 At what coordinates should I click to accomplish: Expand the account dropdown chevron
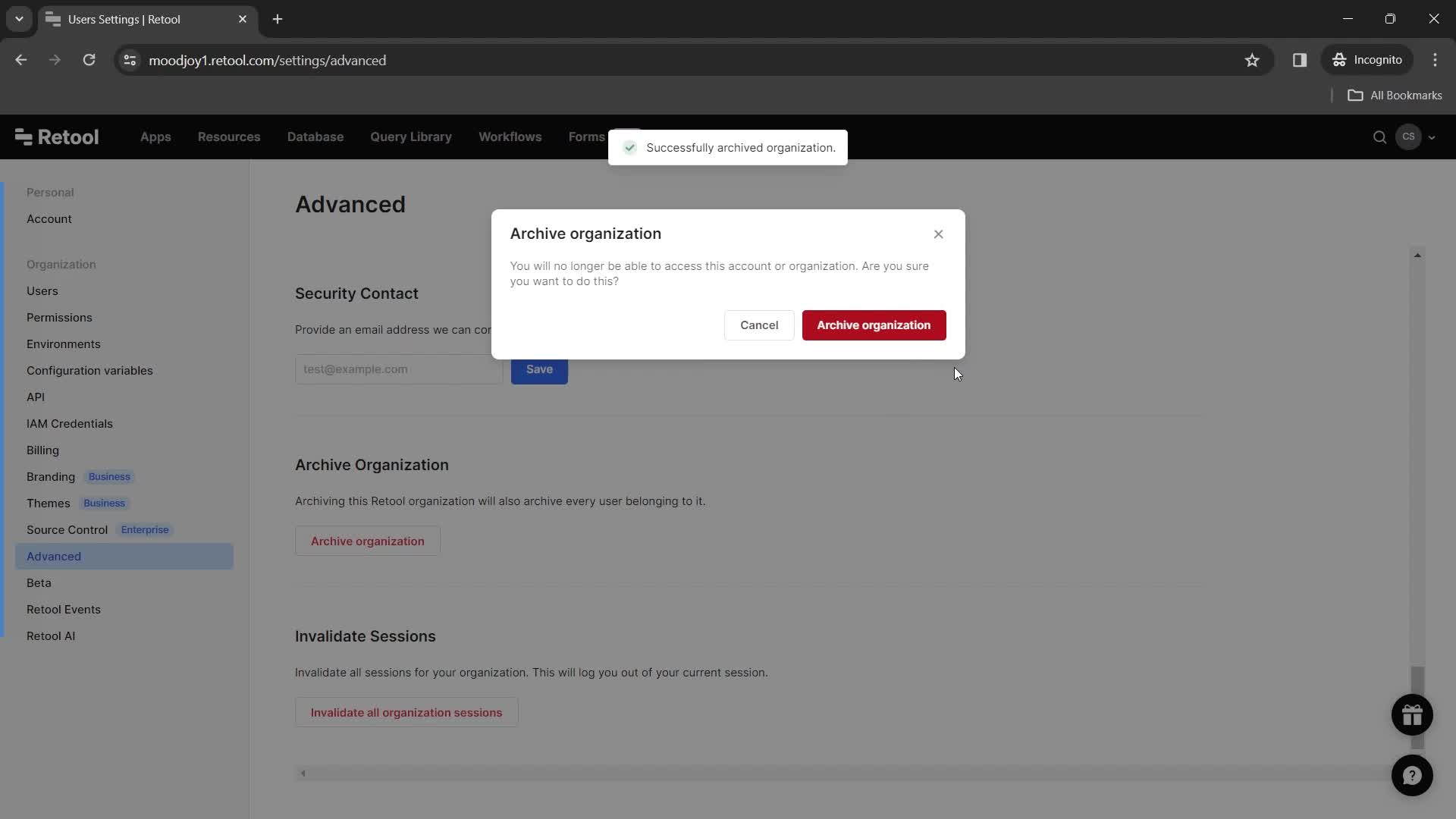[x=1432, y=138]
